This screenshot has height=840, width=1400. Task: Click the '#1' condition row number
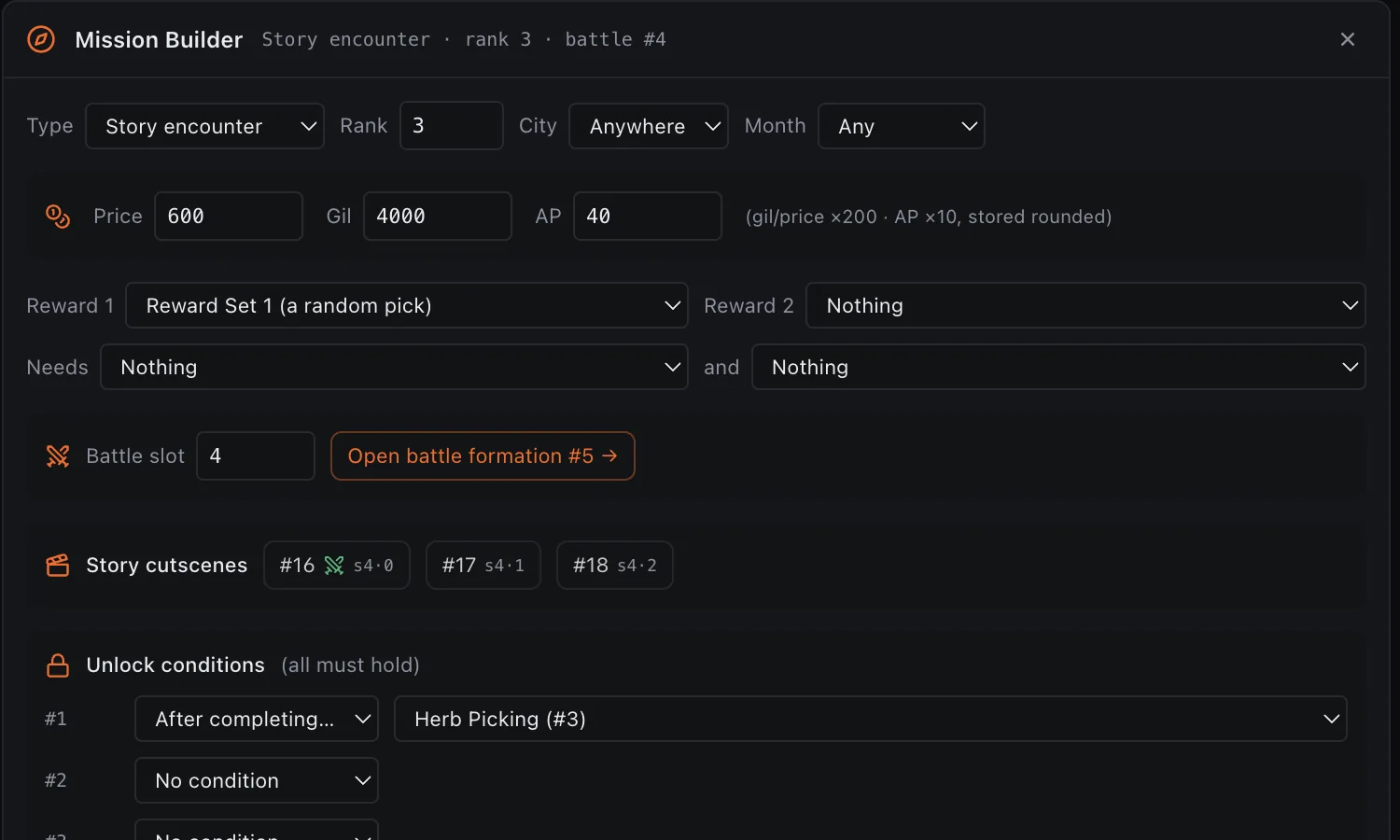click(56, 719)
